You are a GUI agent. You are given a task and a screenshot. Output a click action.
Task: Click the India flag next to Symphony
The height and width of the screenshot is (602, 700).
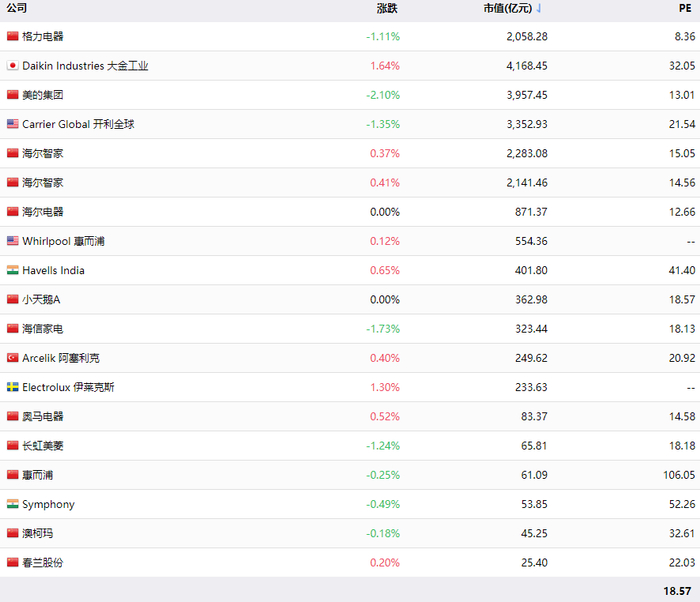[x=13, y=504]
